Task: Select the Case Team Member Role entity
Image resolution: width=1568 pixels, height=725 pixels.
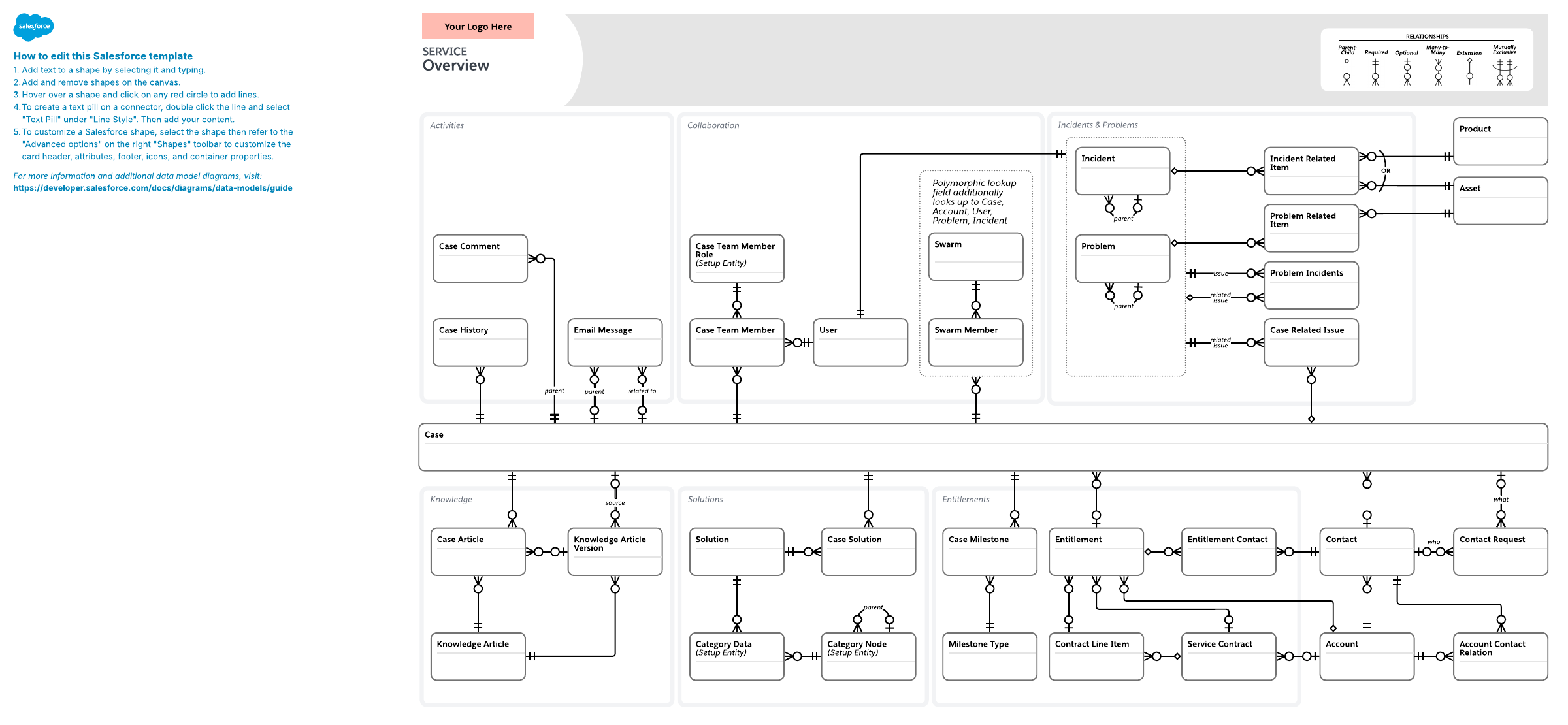Action: [x=736, y=259]
